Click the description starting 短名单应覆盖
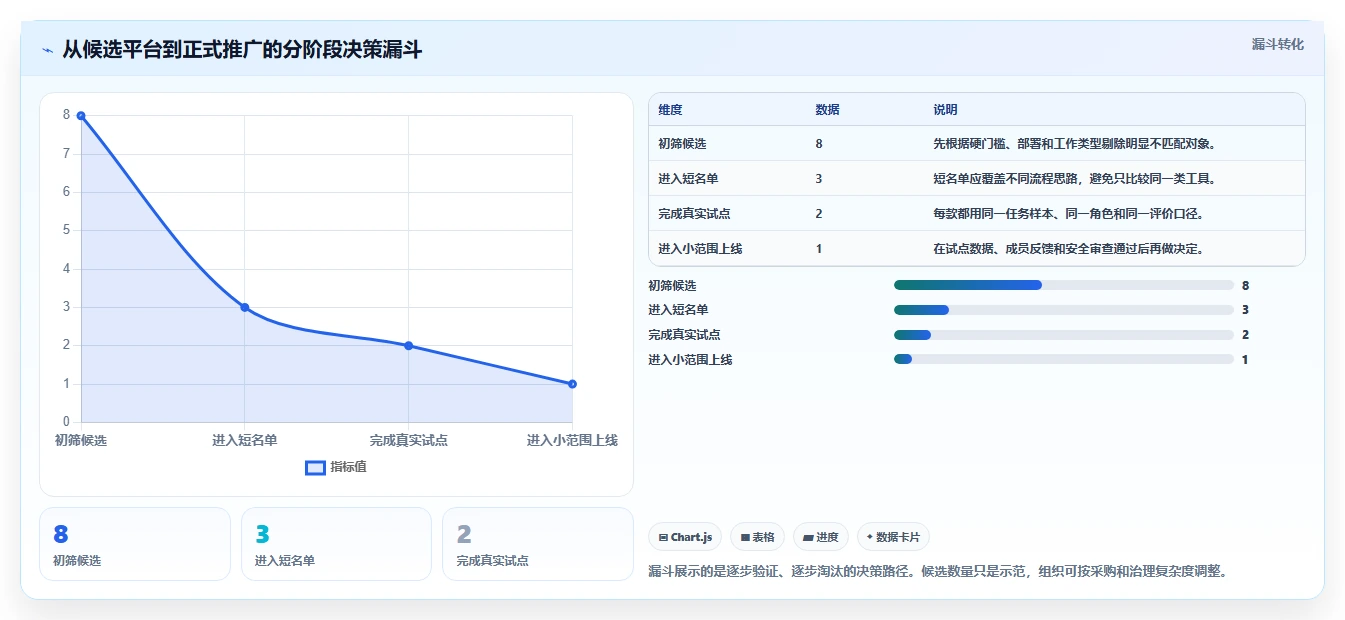The image size is (1345, 620). 1074,179
